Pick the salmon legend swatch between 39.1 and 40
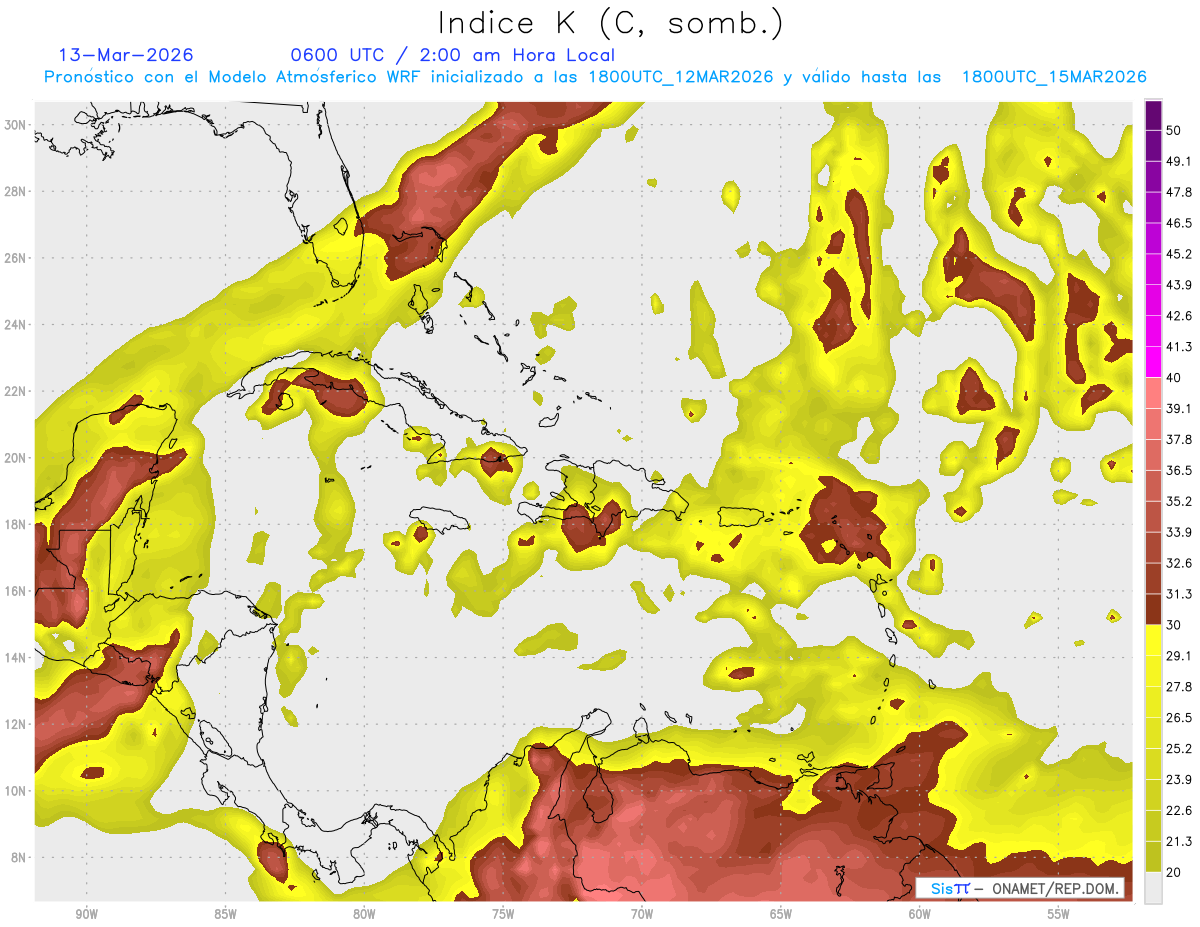 coord(1153,393)
